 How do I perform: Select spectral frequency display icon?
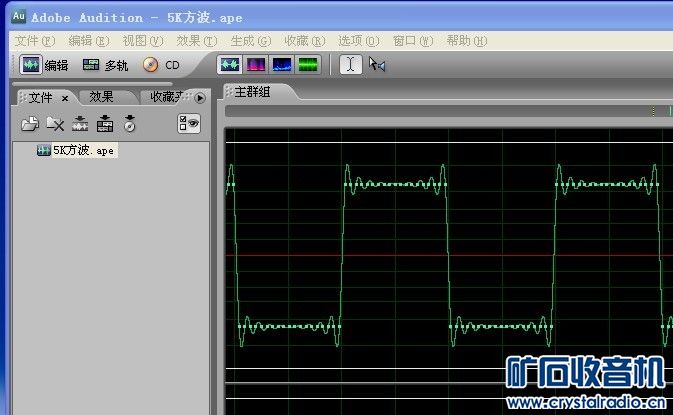256,65
